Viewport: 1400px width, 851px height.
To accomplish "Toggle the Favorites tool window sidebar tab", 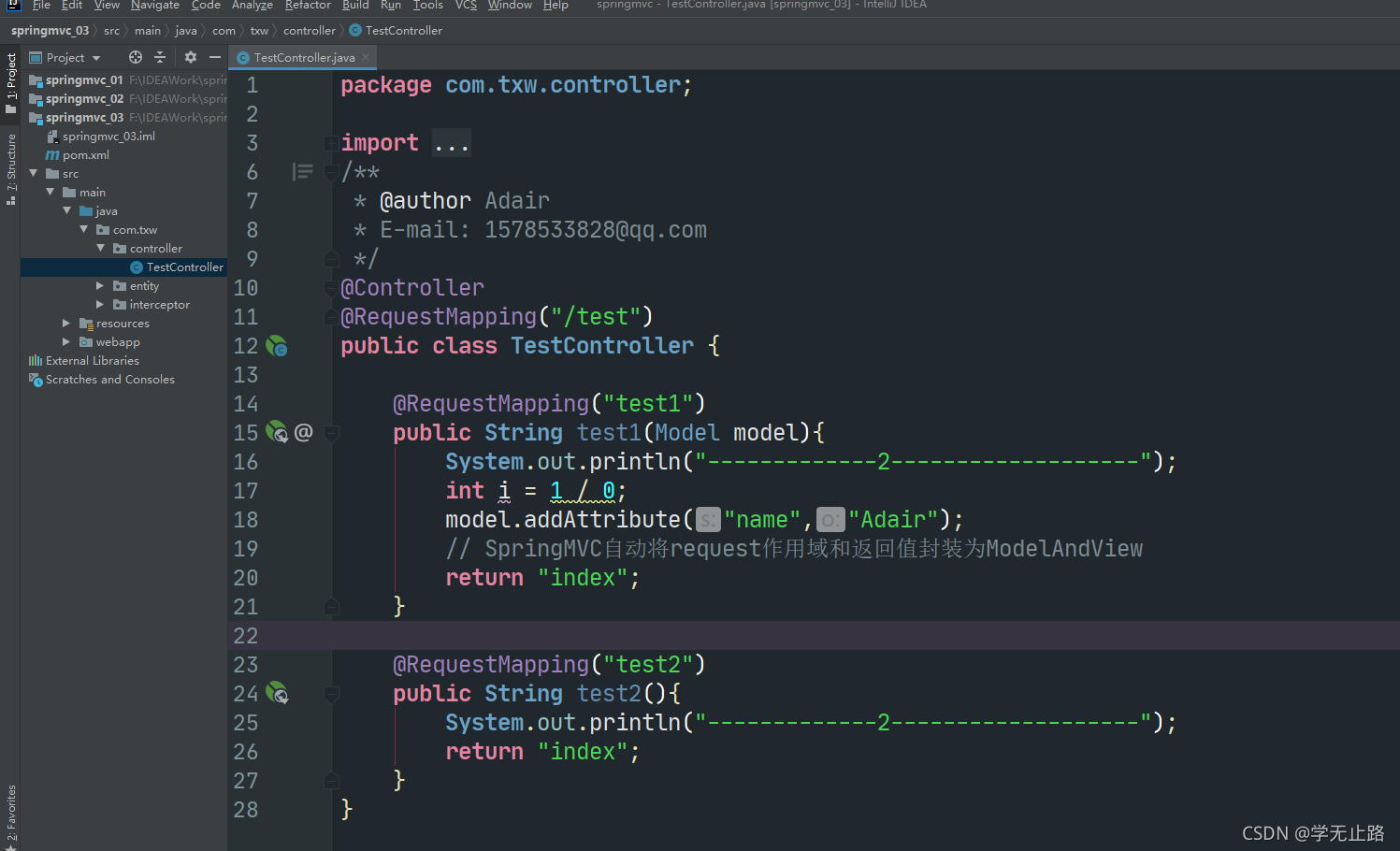I will pyautogui.click(x=10, y=816).
